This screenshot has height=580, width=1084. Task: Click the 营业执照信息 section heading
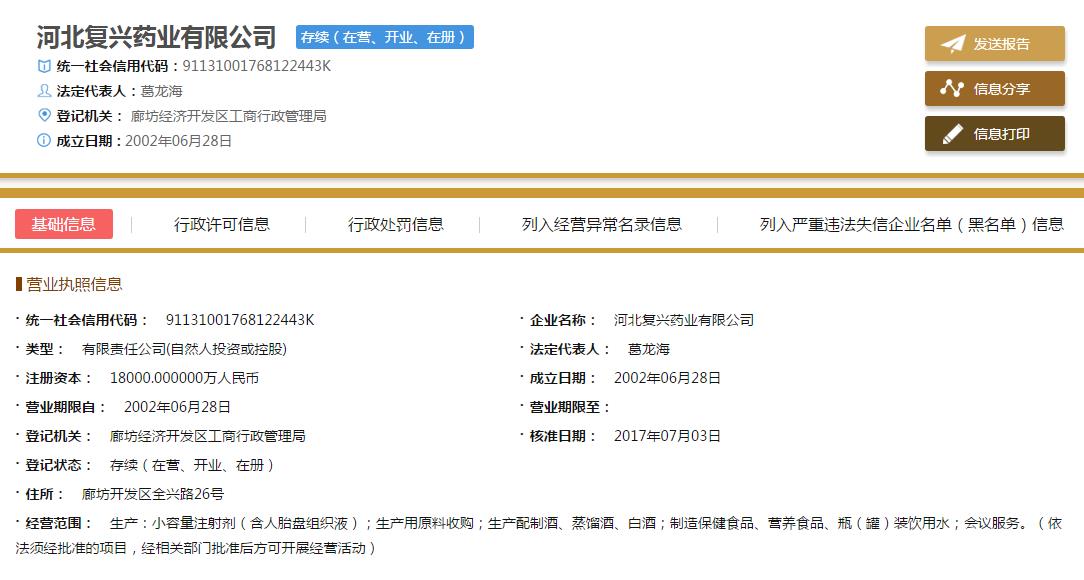(x=74, y=284)
